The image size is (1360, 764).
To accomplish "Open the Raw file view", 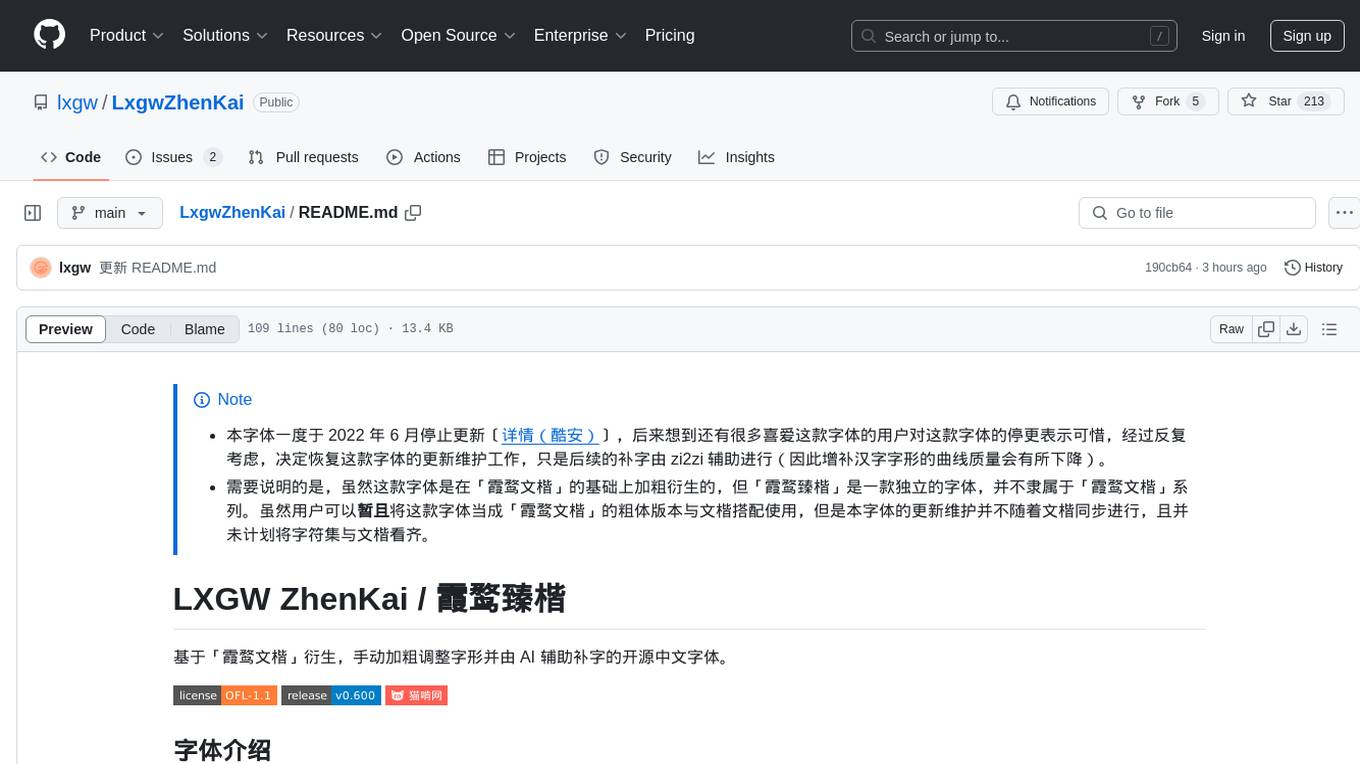I will (x=1231, y=329).
